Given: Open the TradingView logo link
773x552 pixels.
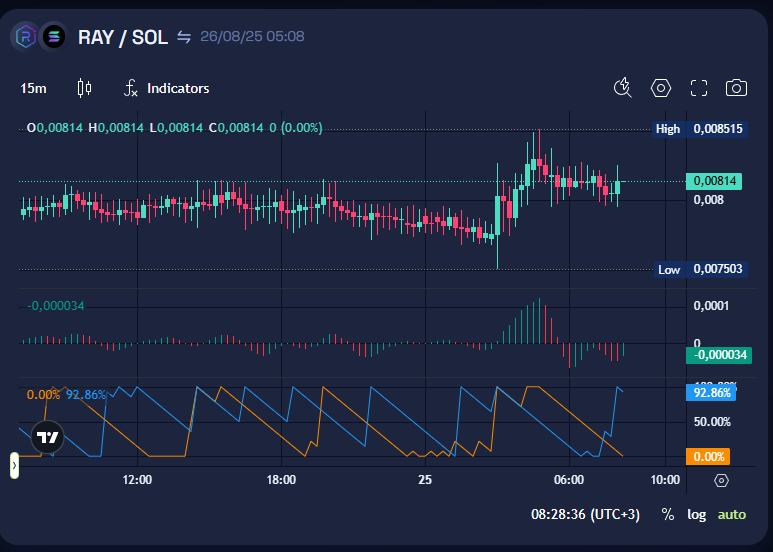Looking at the screenshot, I should [x=48, y=437].
